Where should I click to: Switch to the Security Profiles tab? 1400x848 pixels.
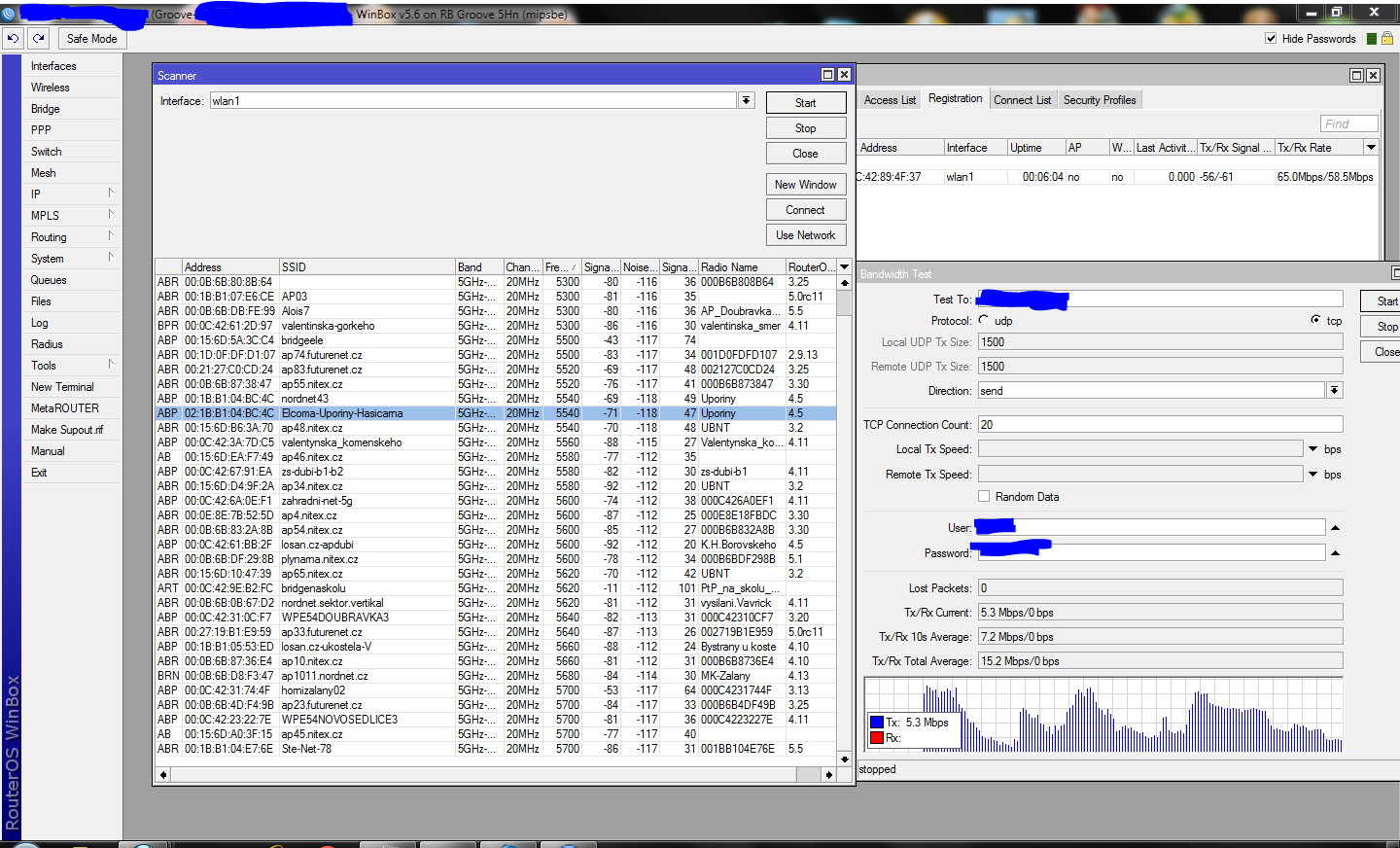click(1099, 100)
